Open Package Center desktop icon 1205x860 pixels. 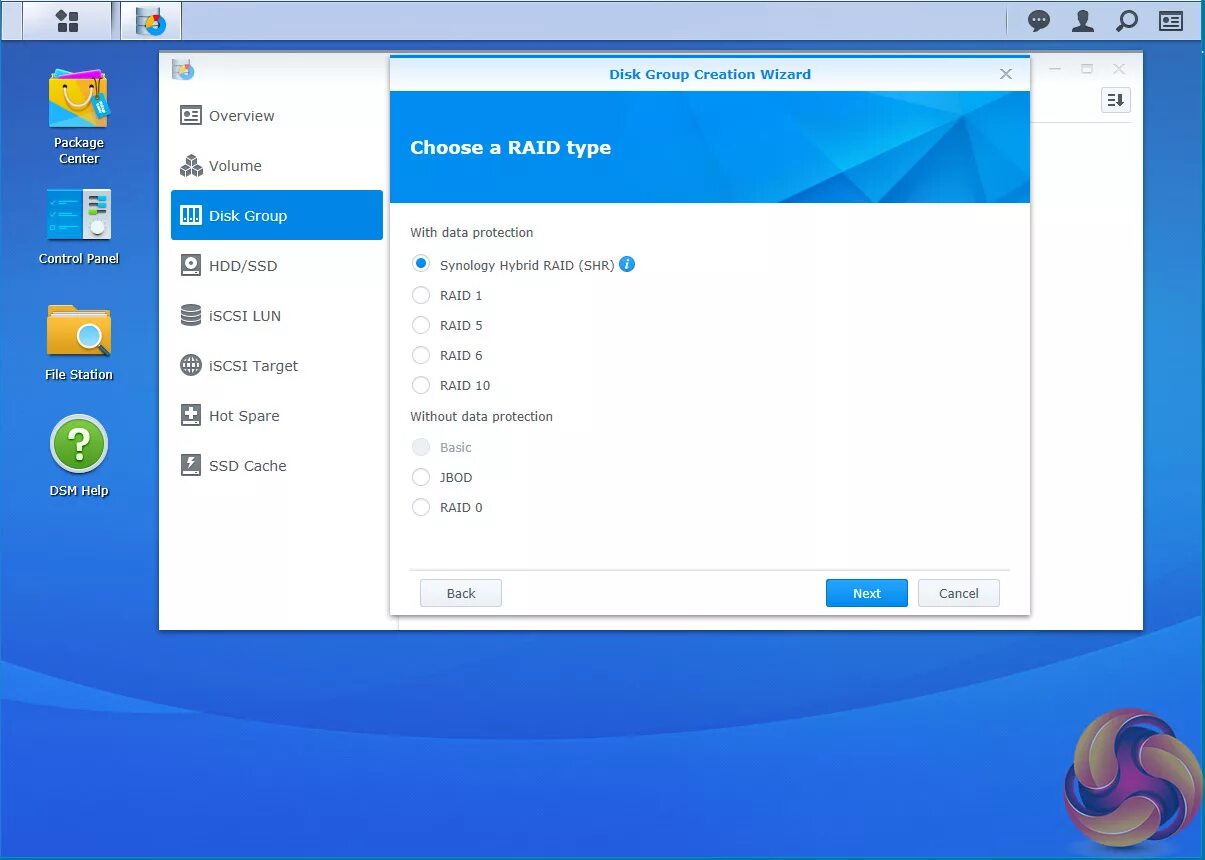click(x=79, y=116)
